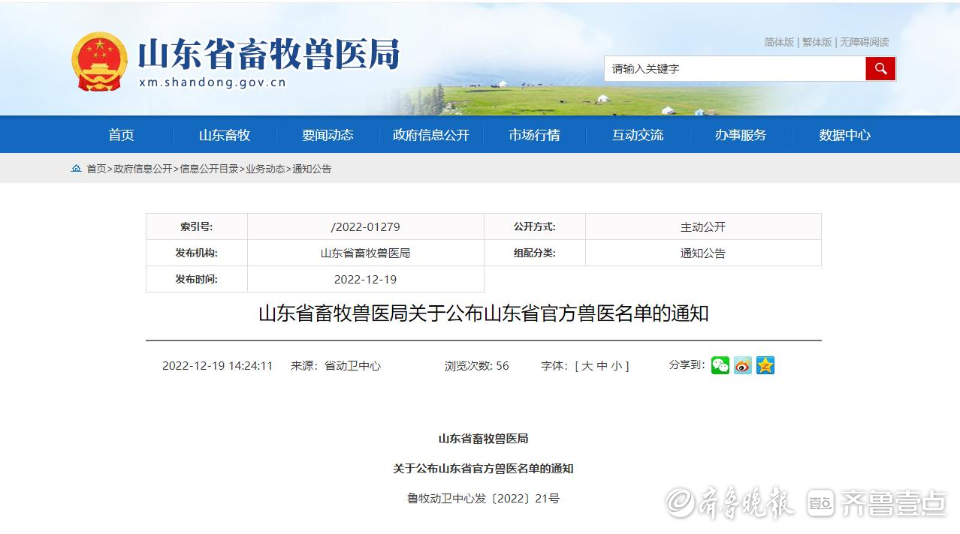Click breadcrumb link 信息公开目录
Viewport: 960px width, 534px height.
pos(209,168)
